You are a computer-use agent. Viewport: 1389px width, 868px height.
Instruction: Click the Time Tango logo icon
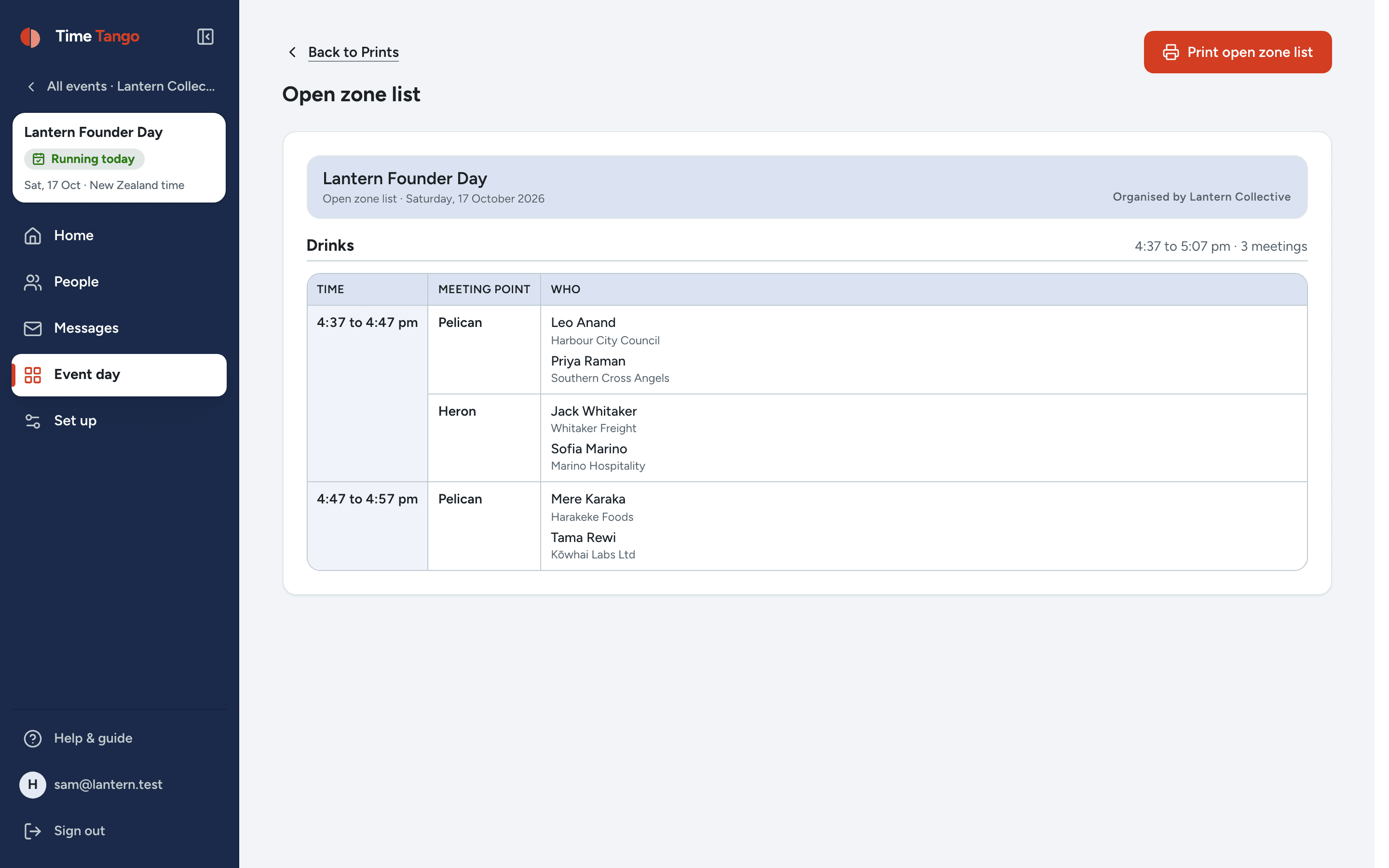pos(30,37)
